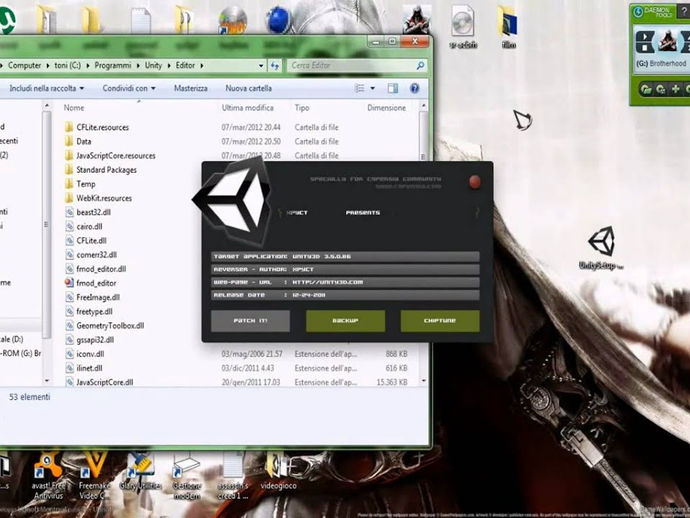Screen dimensions: 690x518
Task: Open the Freemake Video Converter shortcut
Action: click(x=95, y=477)
